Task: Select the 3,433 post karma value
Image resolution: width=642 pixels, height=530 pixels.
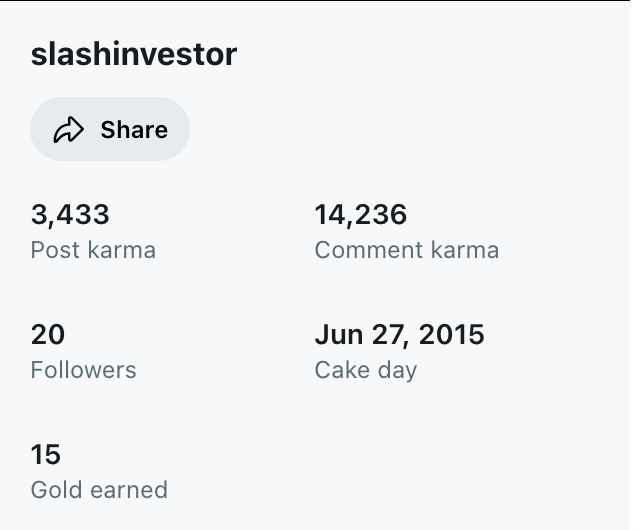Action: click(x=70, y=214)
